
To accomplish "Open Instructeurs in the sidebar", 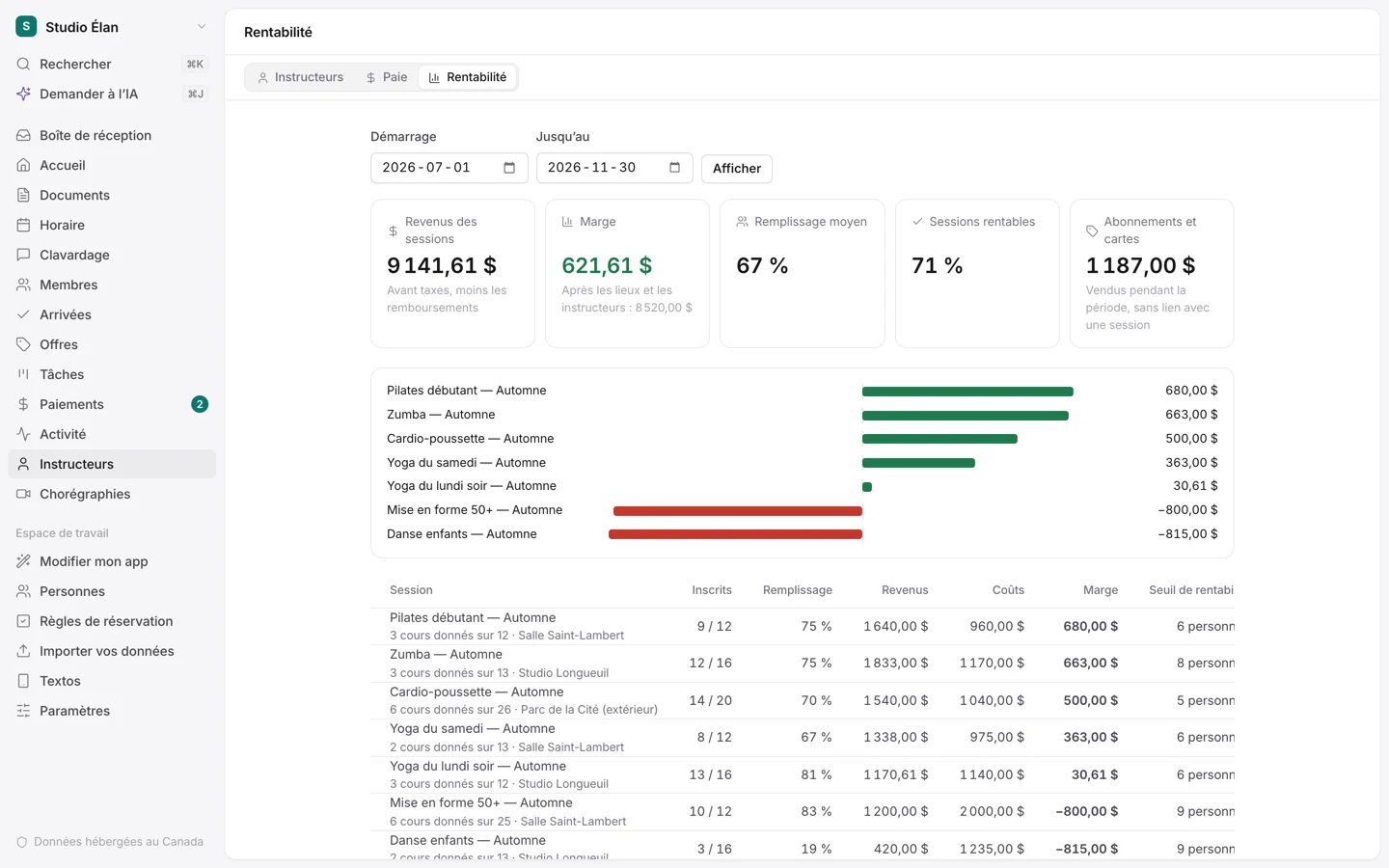I will pyautogui.click(x=112, y=464).
